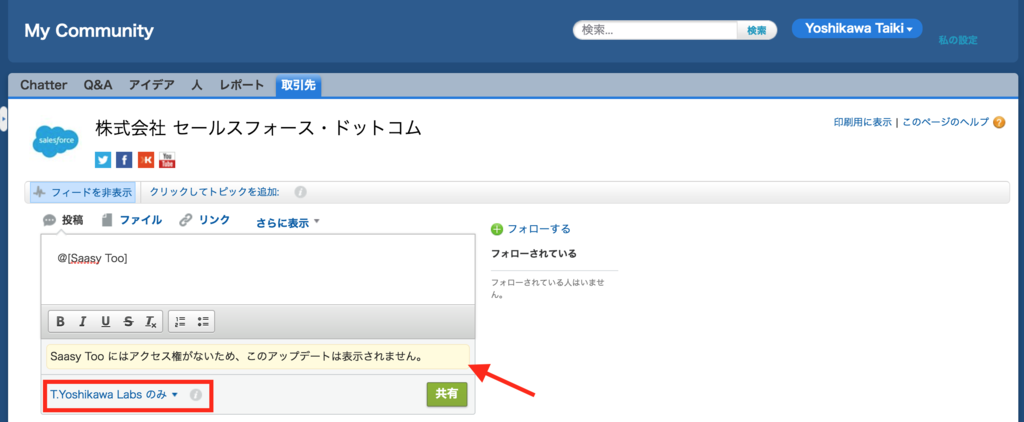Toggle フィードを非表示 feed button

tap(82, 193)
